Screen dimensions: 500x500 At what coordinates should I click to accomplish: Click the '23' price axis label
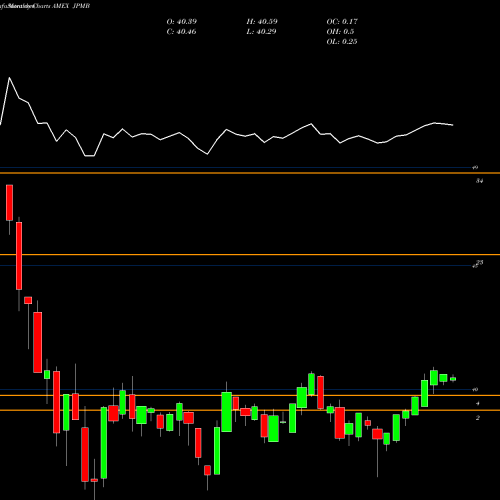coord(479,263)
